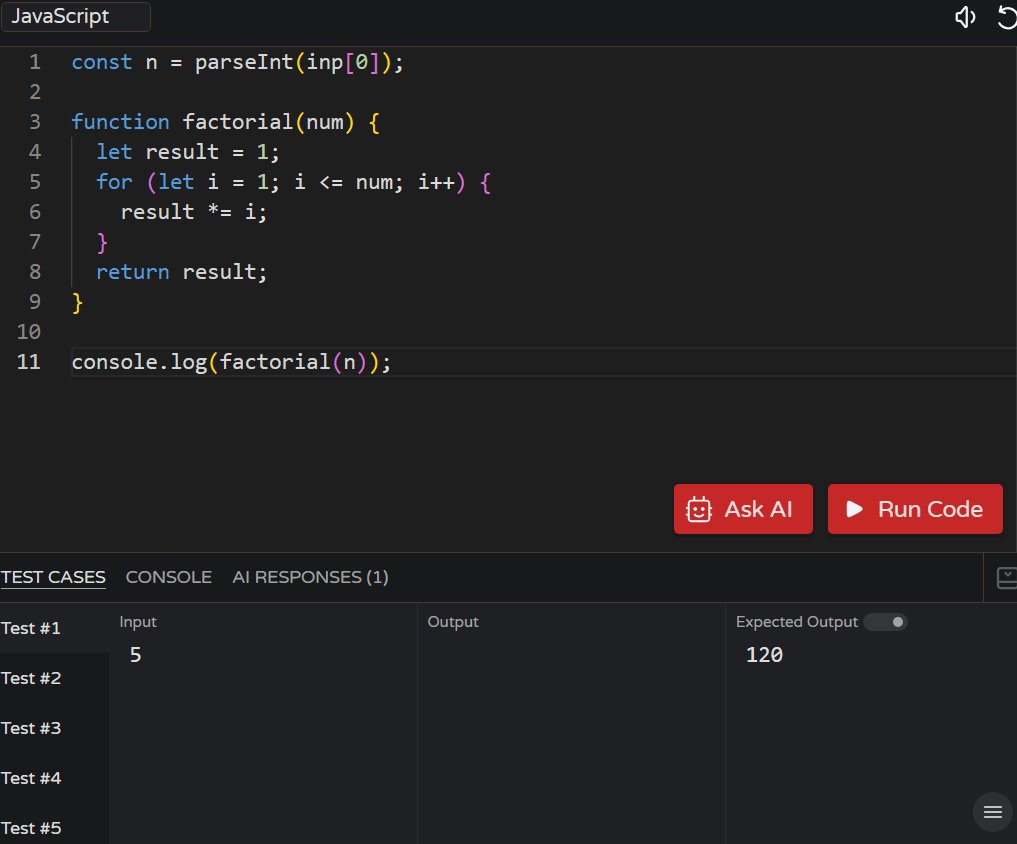Activate the restart icon in the top bar
Image resolution: width=1017 pixels, height=844 pixels.
[x=1006, y=17]
